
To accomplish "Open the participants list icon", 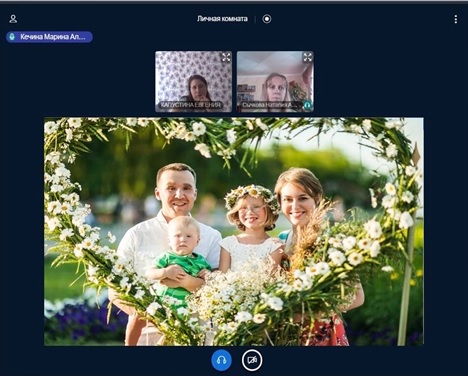I will pos(13,19).
